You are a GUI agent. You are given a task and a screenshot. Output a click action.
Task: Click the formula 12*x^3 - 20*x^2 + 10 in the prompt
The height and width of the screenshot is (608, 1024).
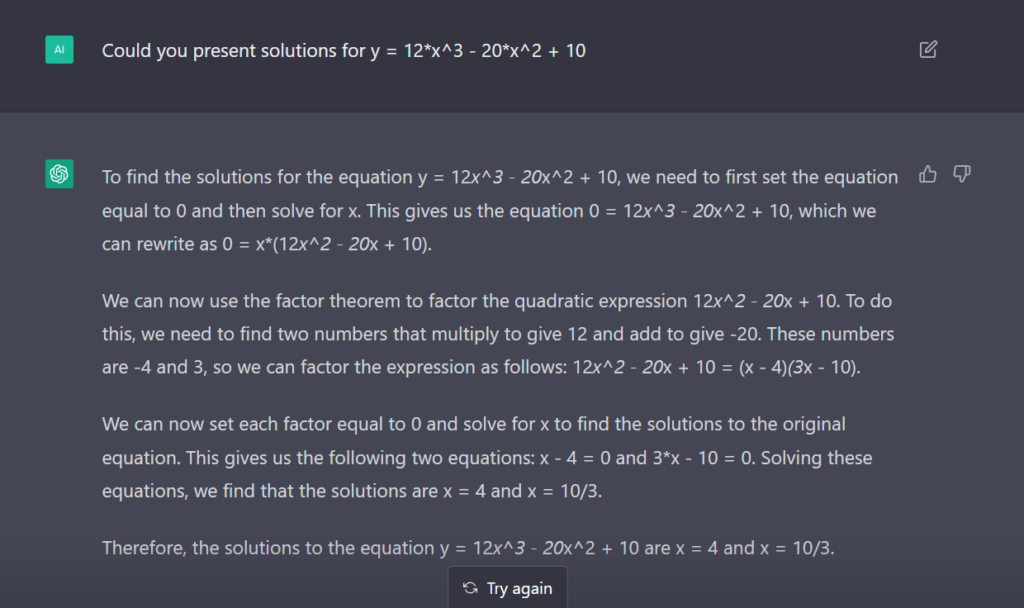pos(494,51)
